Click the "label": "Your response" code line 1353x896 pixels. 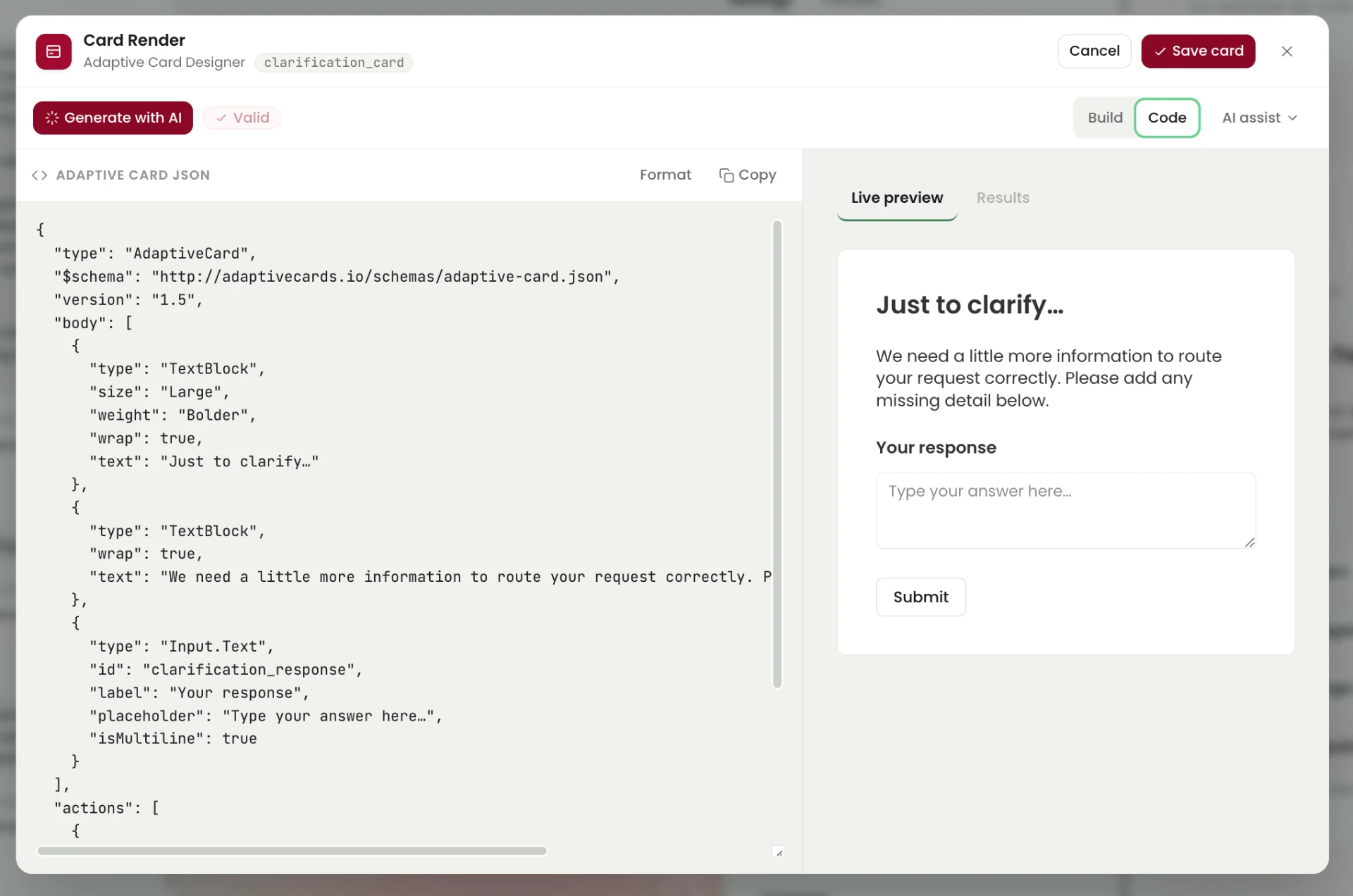point(199,693)
